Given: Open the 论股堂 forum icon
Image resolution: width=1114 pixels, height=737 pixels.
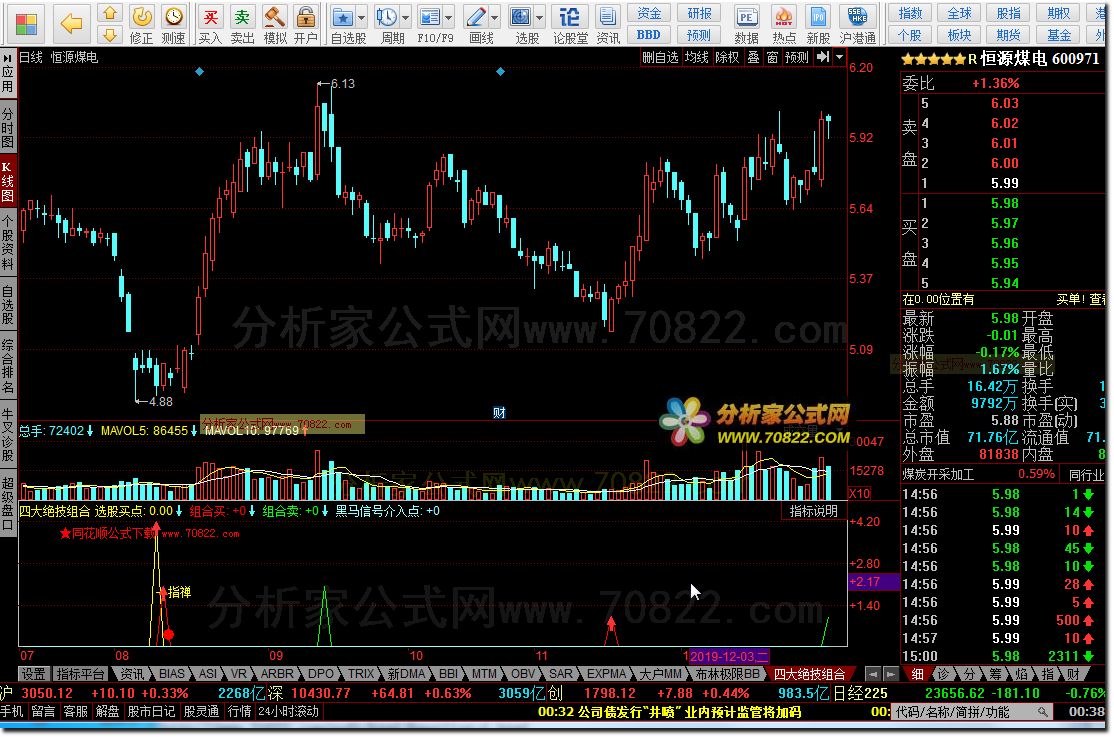Looking at the screenshot, I should 570,16.
